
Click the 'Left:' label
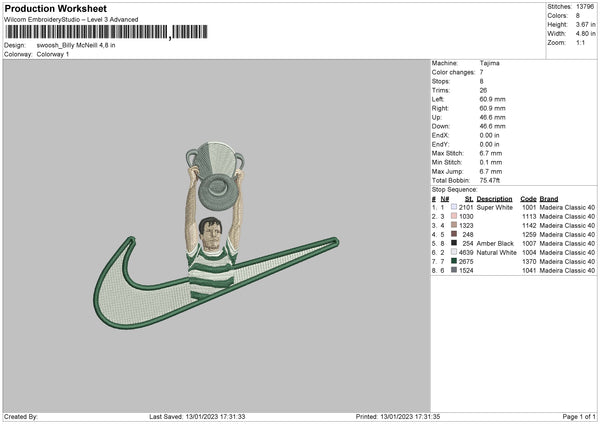click(438, 99)
